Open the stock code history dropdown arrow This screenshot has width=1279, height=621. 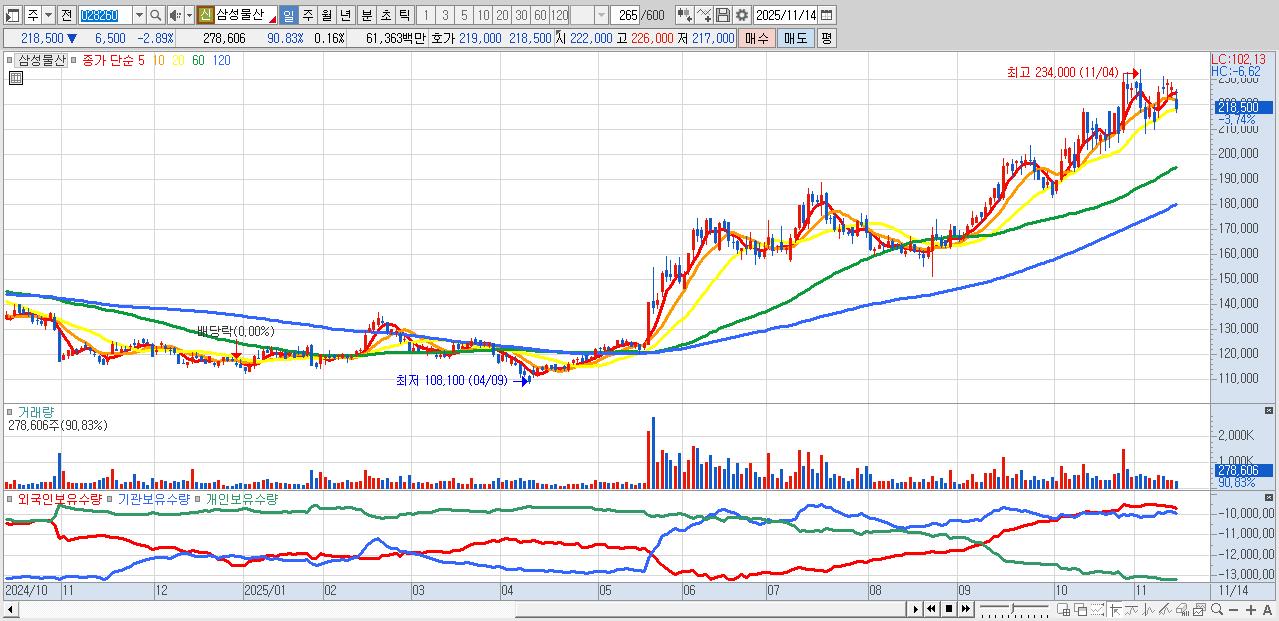pyautogui.click(x=138, y=15)
